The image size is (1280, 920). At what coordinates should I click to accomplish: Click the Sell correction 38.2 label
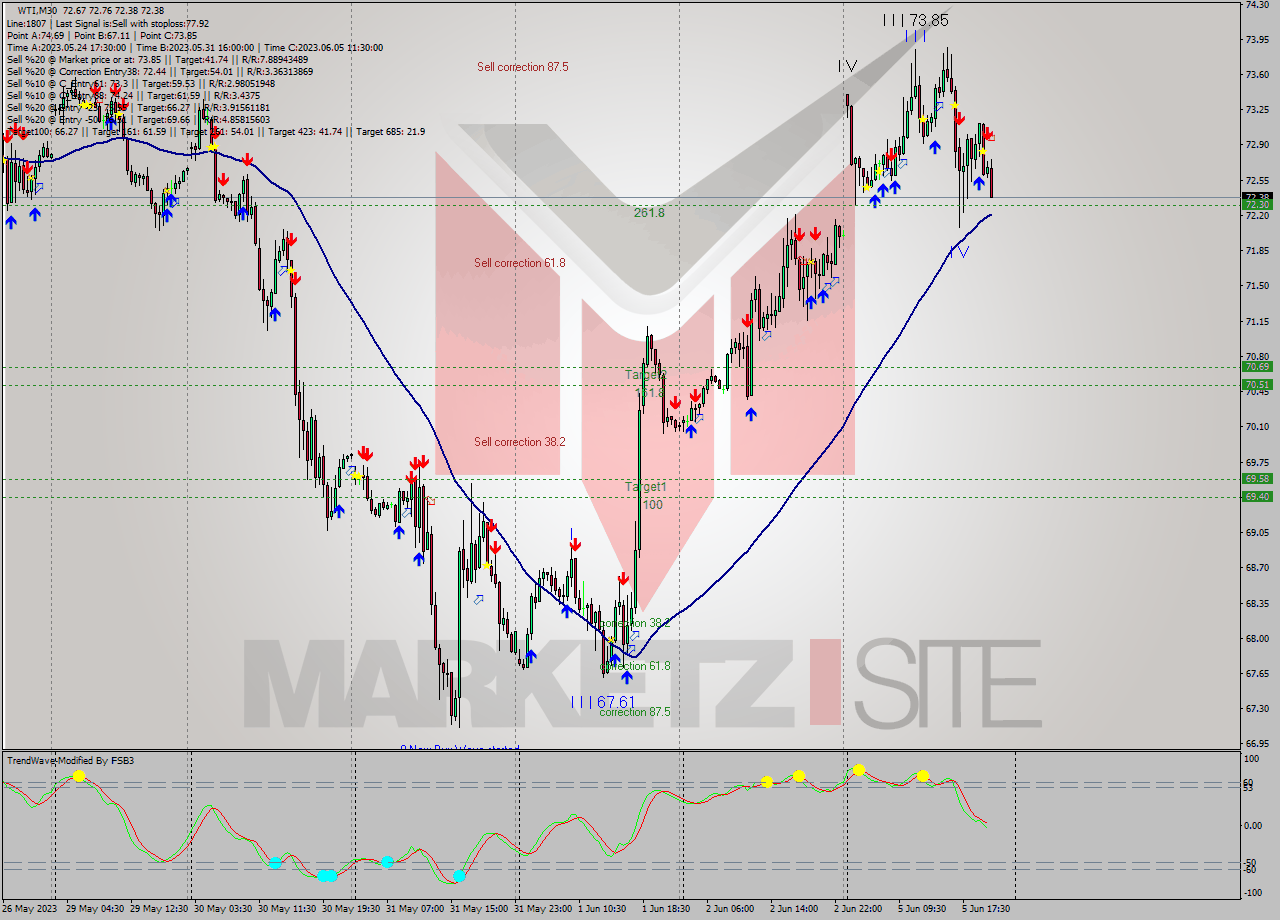tap(519, 441)
